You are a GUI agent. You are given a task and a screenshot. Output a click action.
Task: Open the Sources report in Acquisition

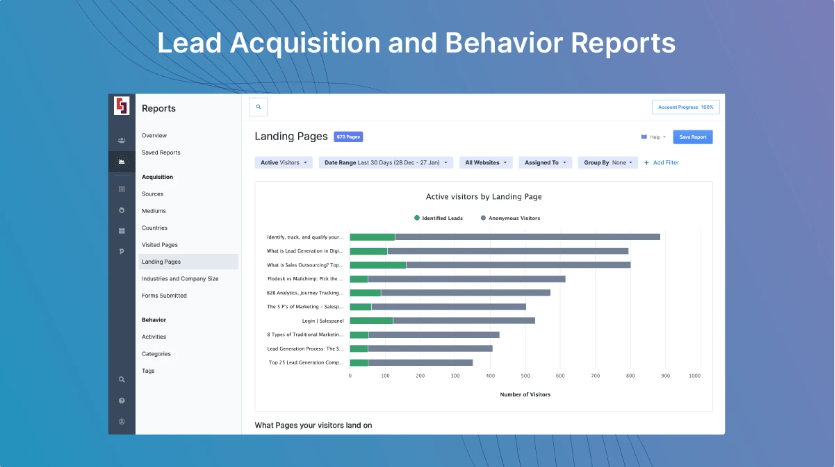153,194
